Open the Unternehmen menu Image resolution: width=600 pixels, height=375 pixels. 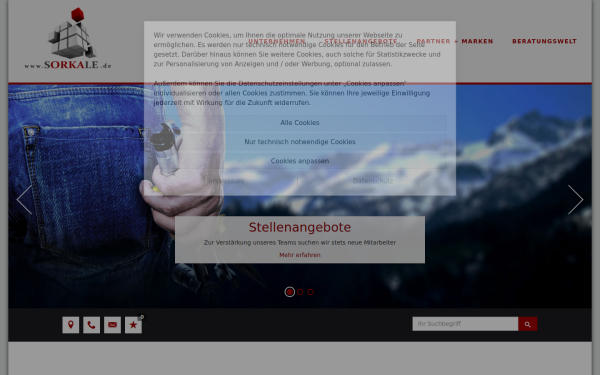tap(277, 41)
